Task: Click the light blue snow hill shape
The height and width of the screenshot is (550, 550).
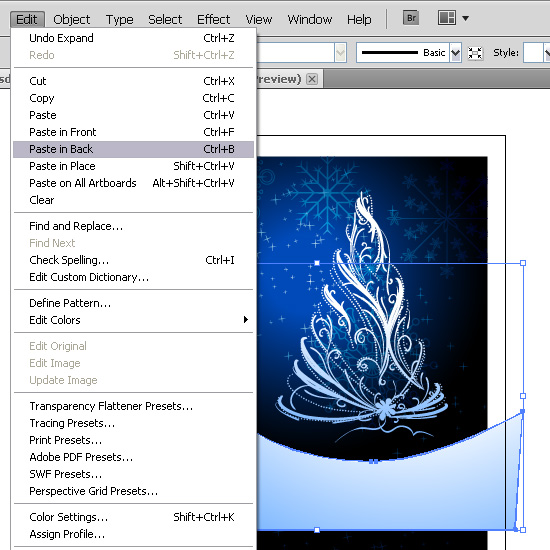Action: [x=389, y=491]
